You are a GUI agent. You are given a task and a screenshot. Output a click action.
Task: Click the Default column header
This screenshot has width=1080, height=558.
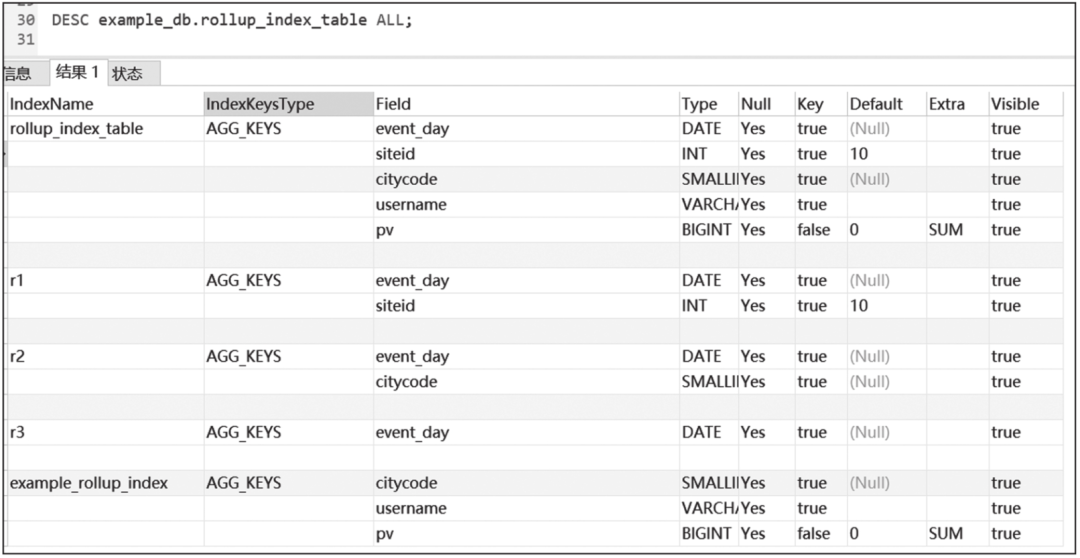point(876,104)
